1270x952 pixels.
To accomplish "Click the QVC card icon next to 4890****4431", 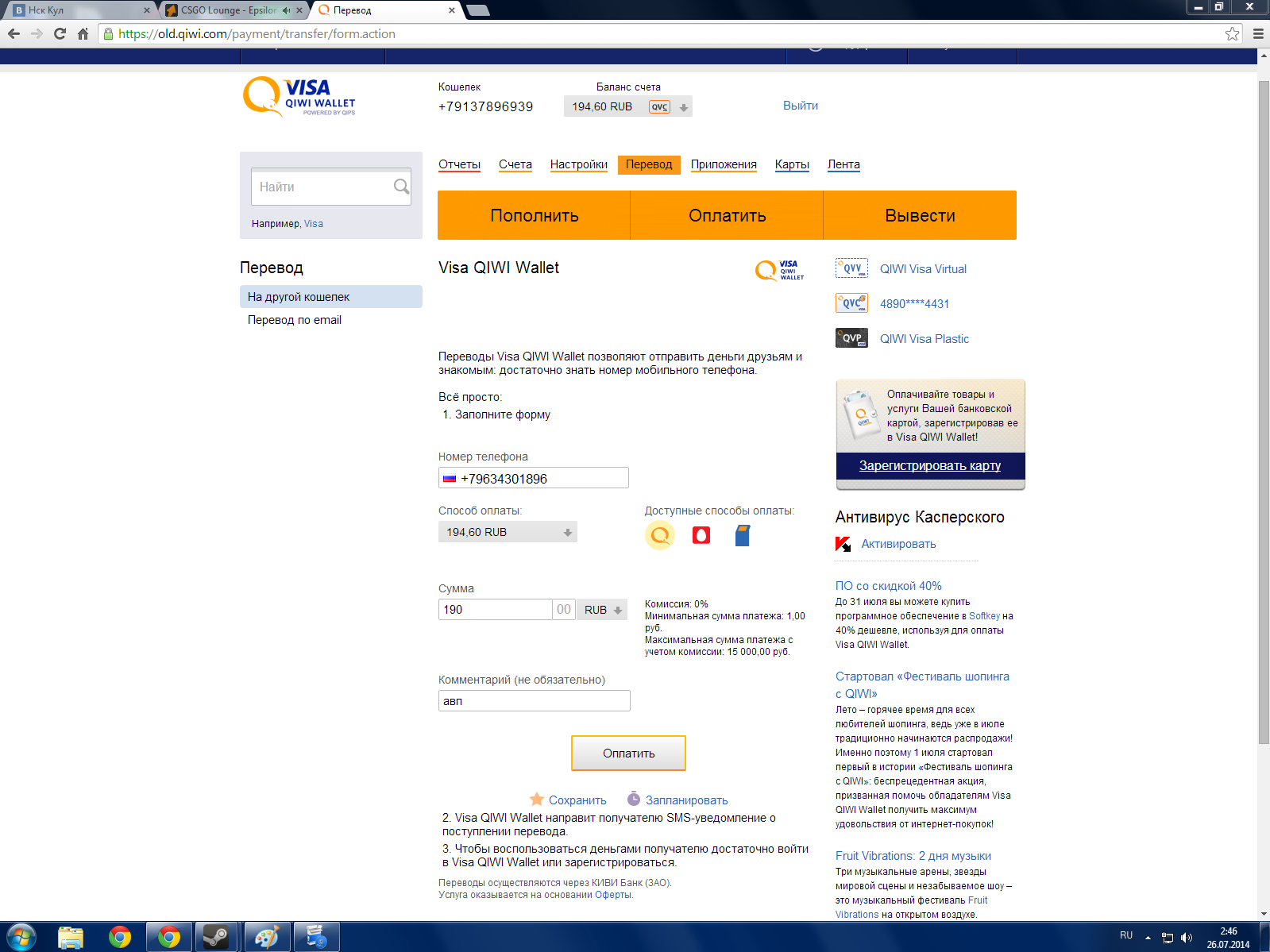I will [851, 303].
